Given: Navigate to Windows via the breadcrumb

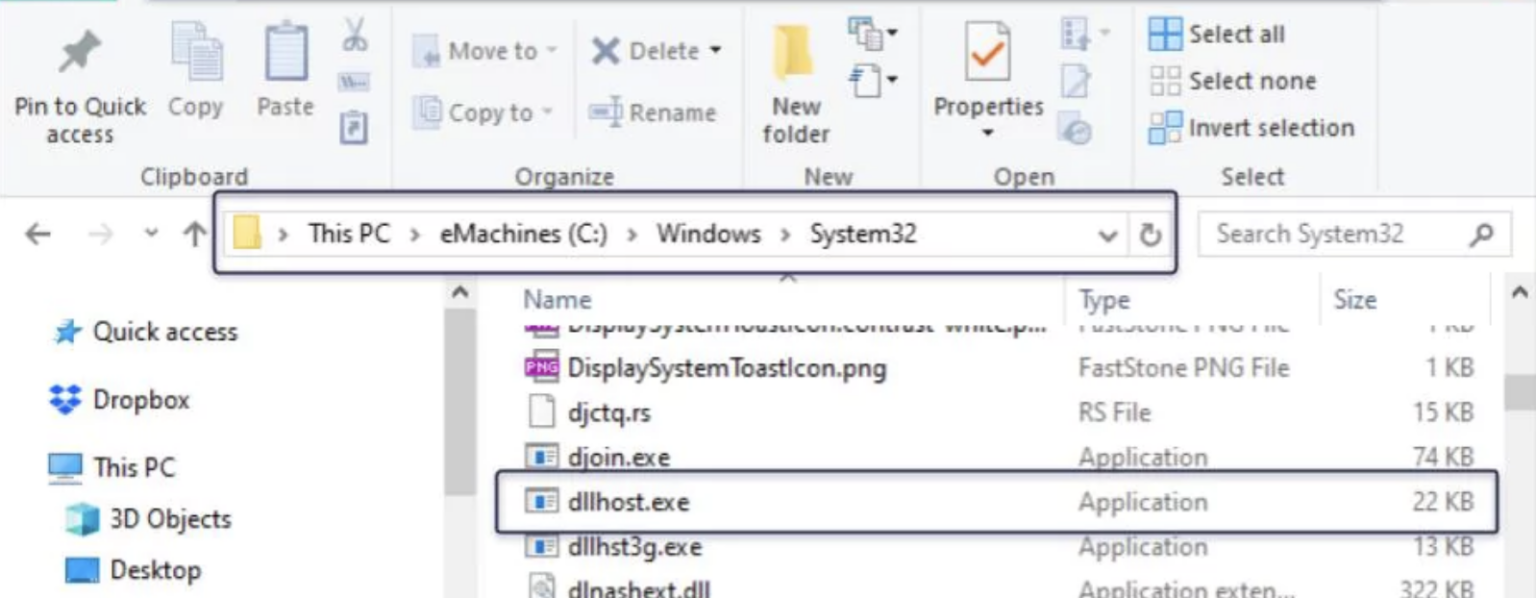Looking at the screenshot, I should point(708,234).
